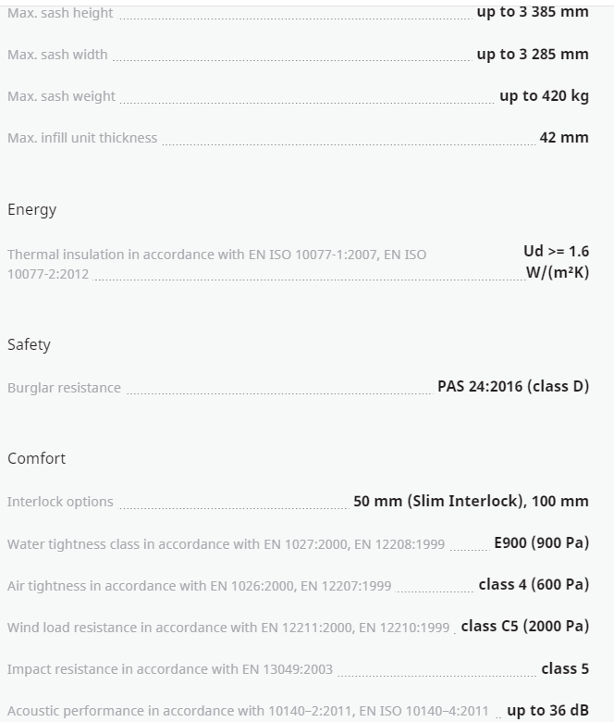
Task: Select the E900 (900 Pa) water tightness value
Action: click(541, 543)
